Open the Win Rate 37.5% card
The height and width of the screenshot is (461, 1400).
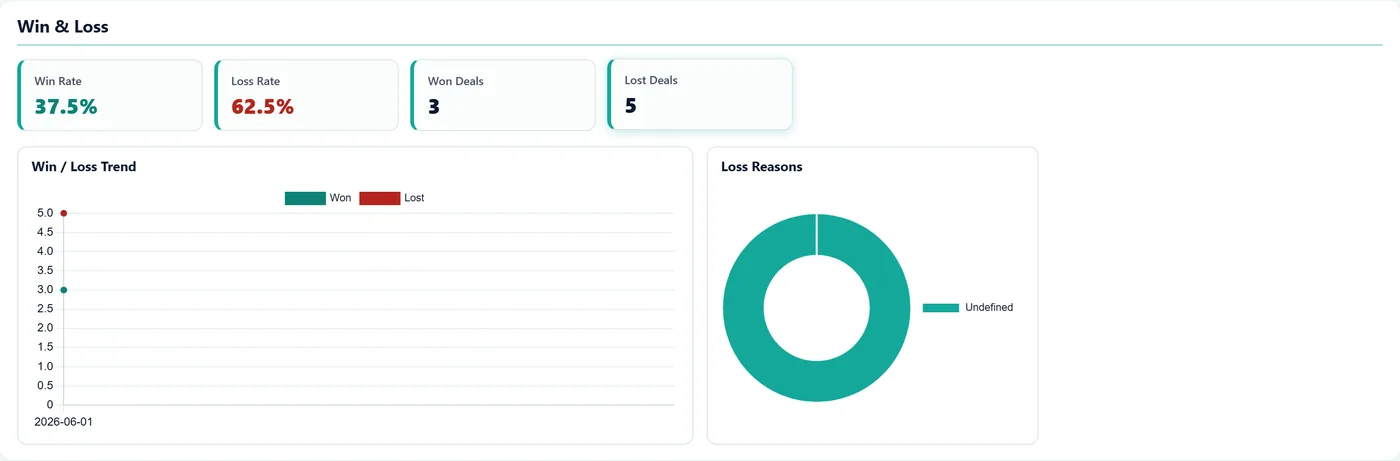pos(110,95)
